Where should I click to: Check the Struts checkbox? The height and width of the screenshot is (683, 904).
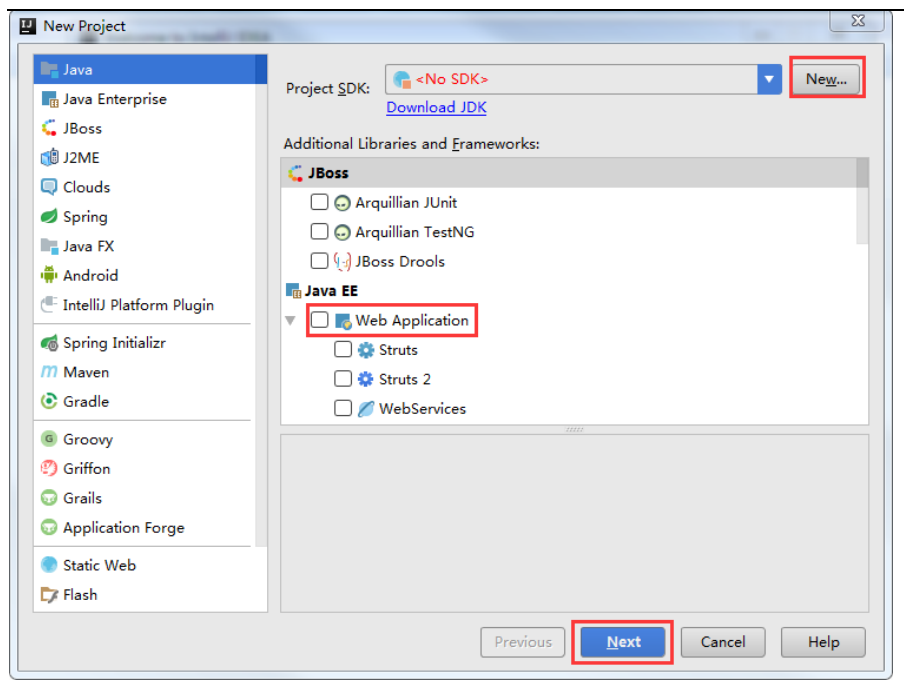(343, 349)
